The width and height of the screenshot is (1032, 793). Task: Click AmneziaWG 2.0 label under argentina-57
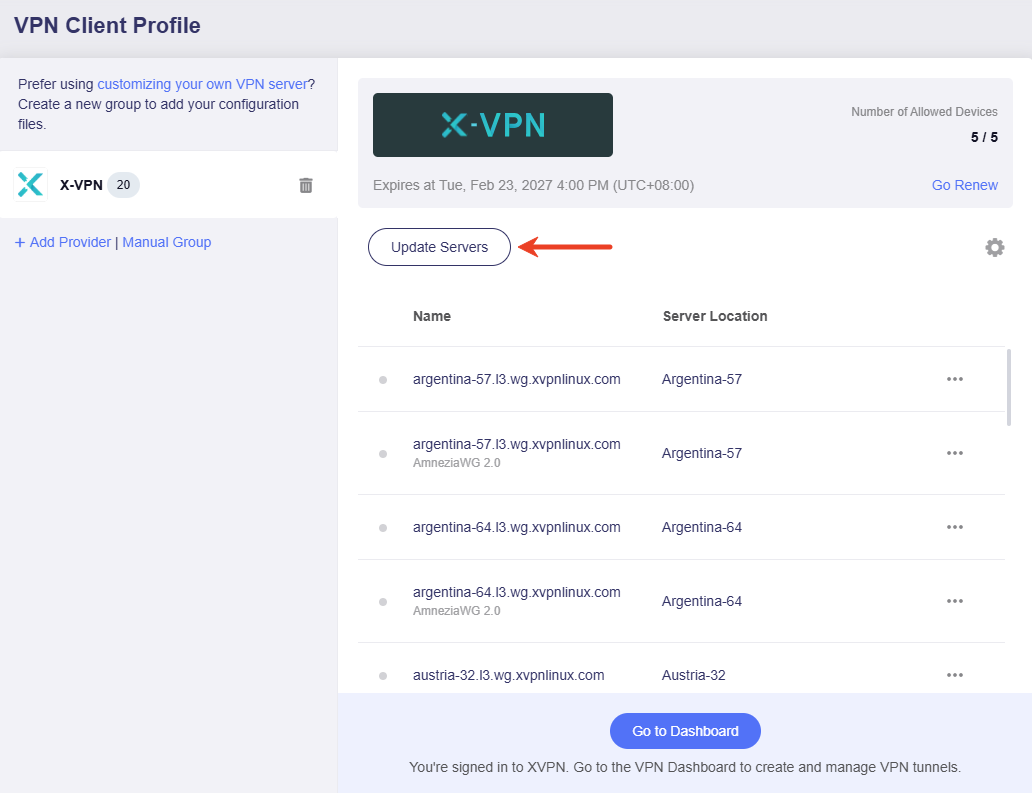[457, 463]
